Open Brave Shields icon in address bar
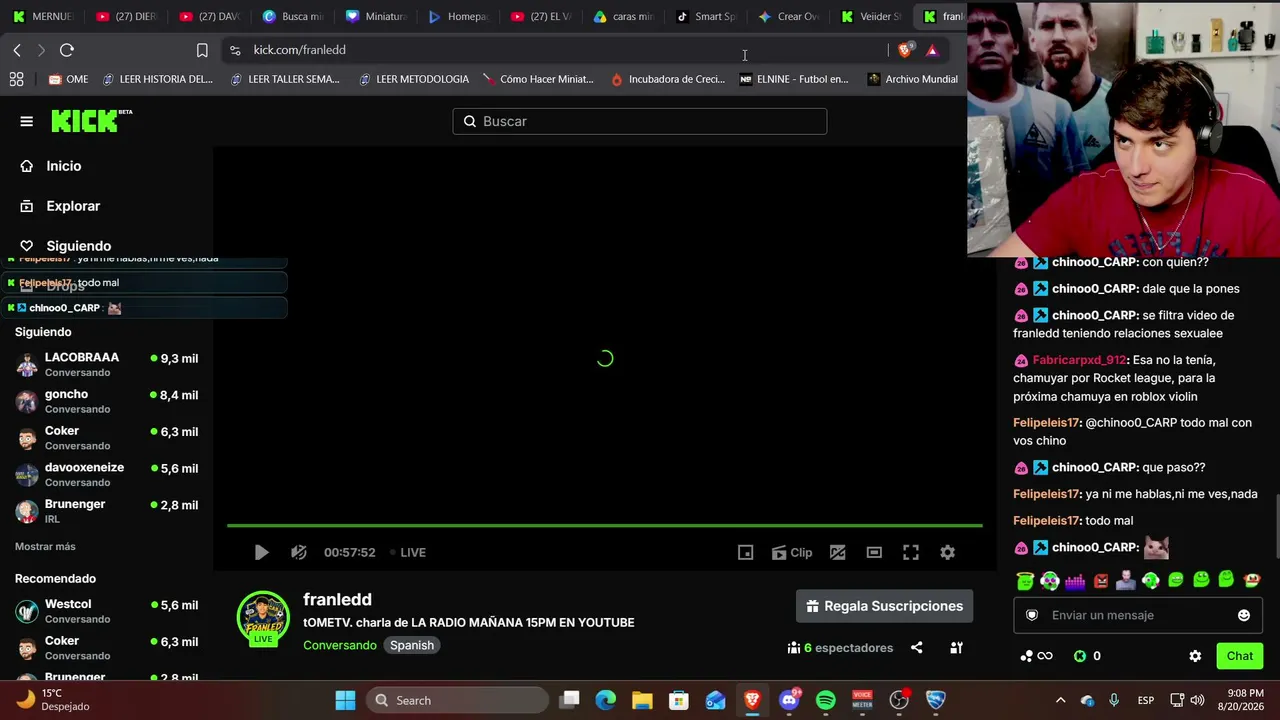This screenshot has width=1280, height=720. (905, 50)
